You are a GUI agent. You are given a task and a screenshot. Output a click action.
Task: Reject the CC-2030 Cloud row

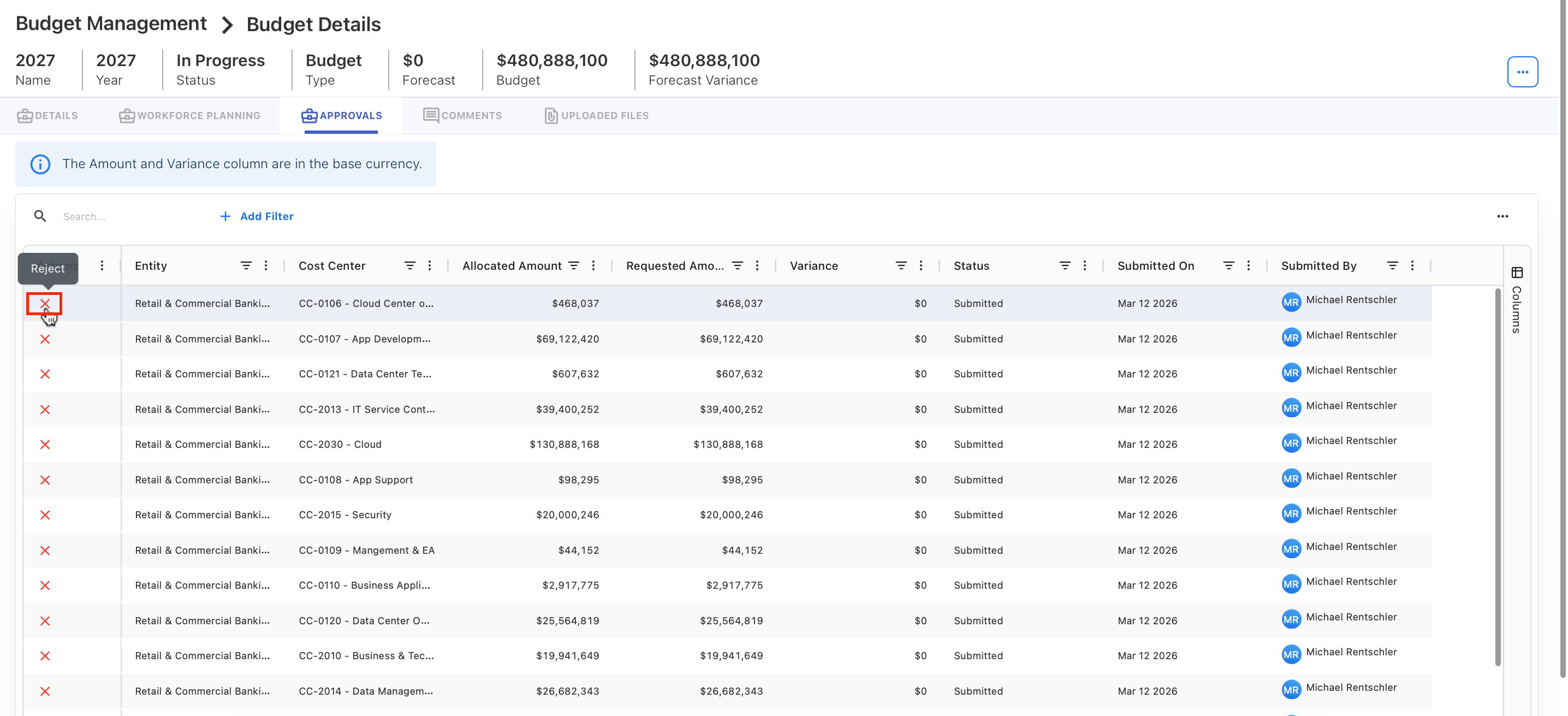tap(44, 445)
